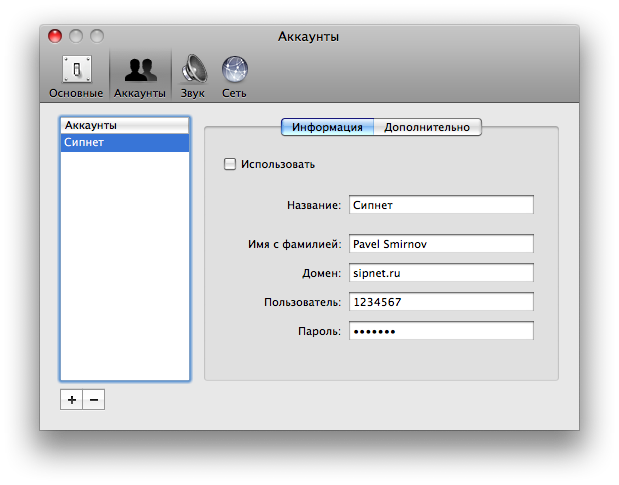Viewport: 619px width, 485px height.
Task: Open the Звук speaker preferences
Action: (193, 76)
